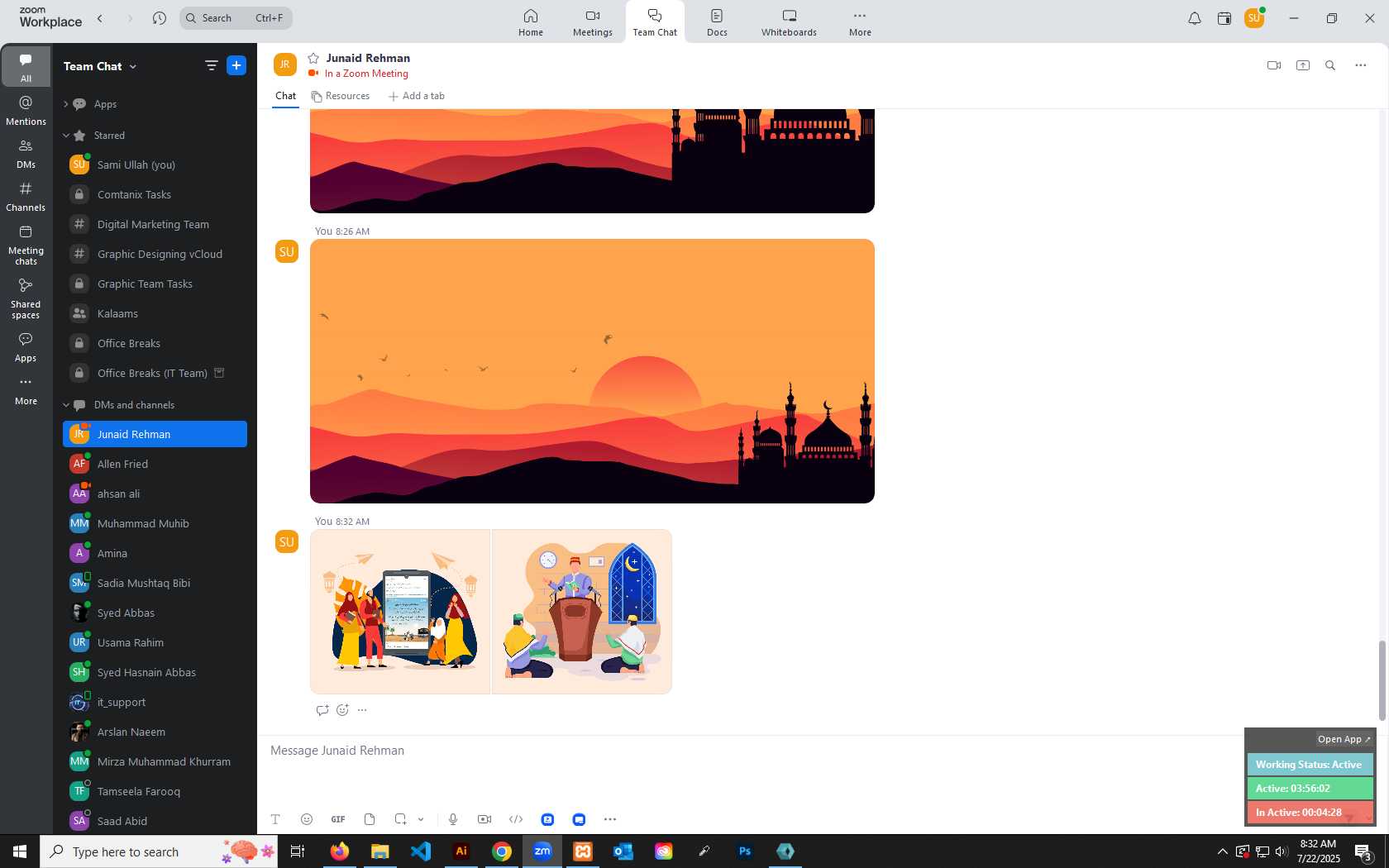Image resolution: width=1389 pixels, height=868 pixels.
Task: Open more actions for last message
Action: [x=362, y=710]
